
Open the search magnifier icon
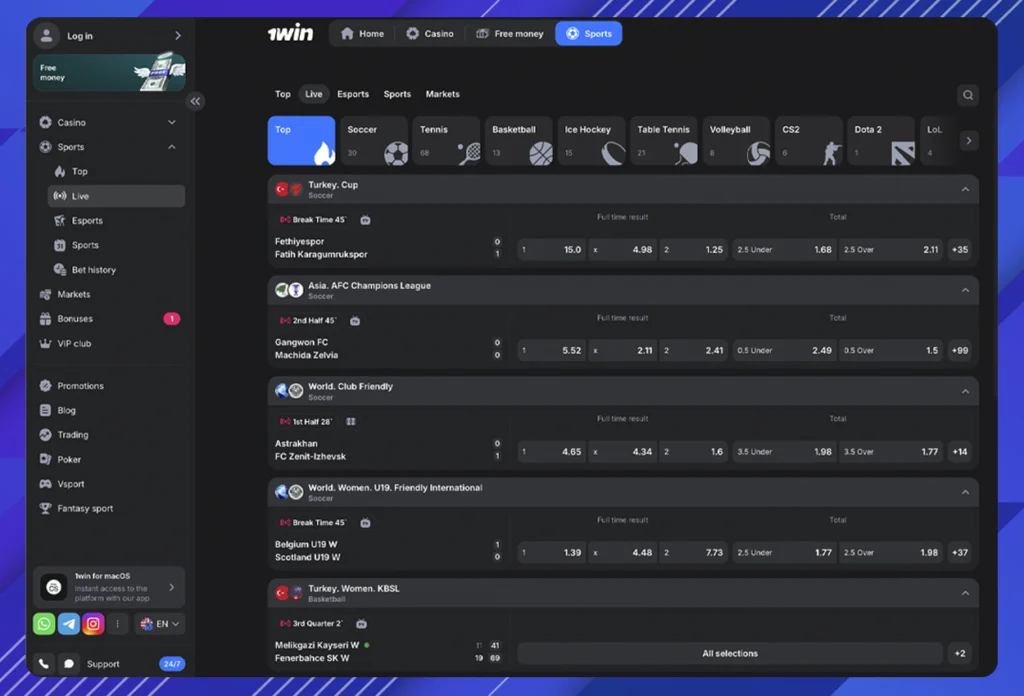click(968, 95)
